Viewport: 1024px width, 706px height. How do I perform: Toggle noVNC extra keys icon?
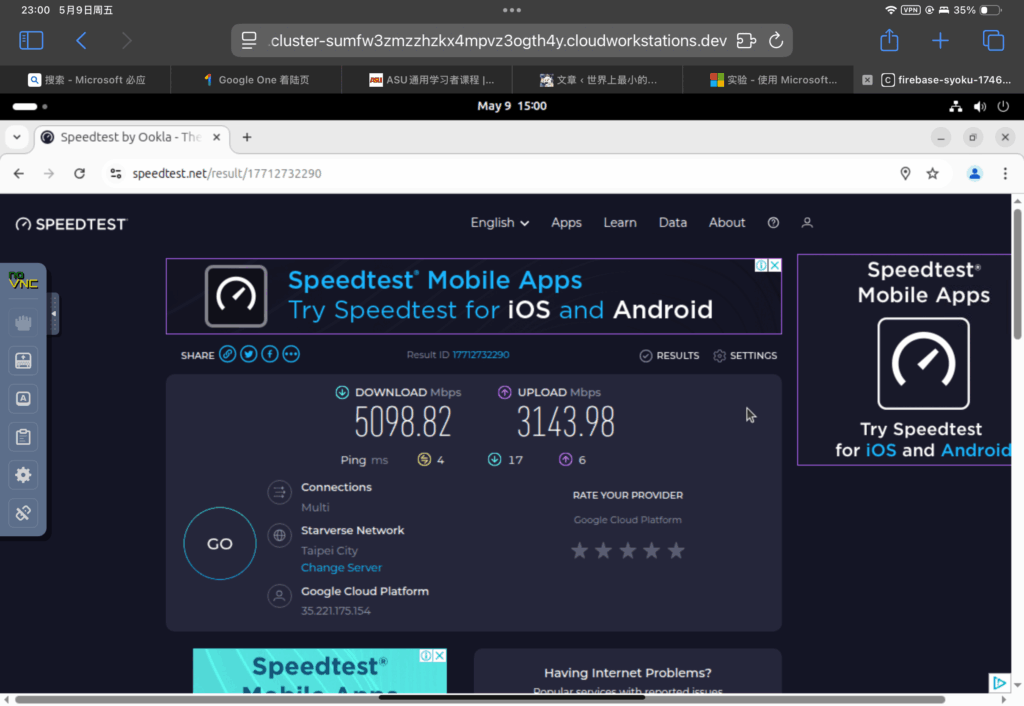[x=24, y=398]
